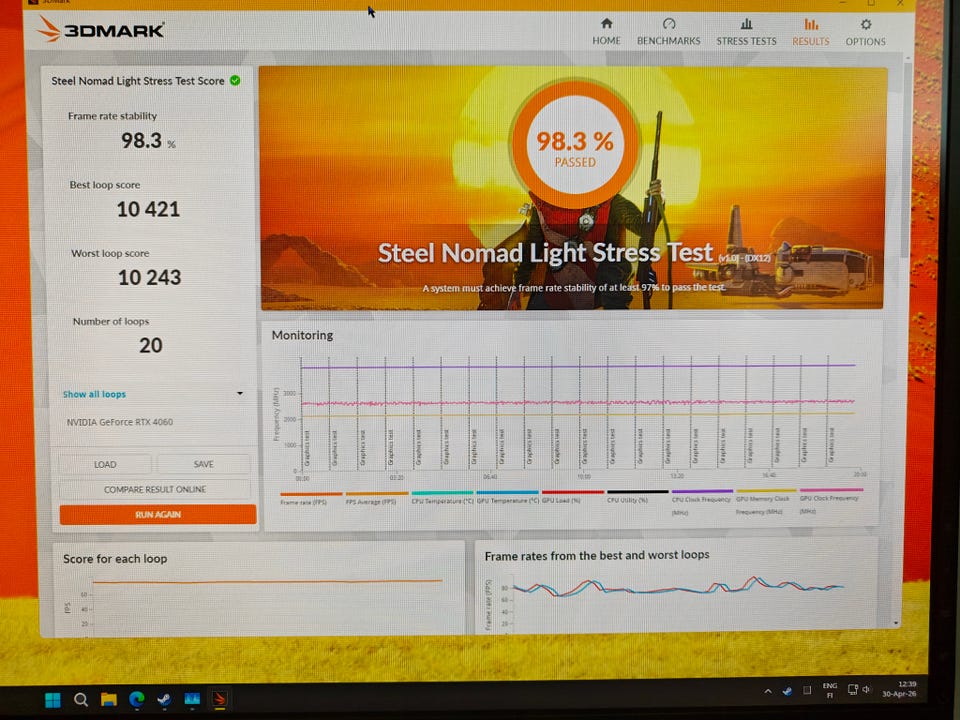Toggle the GPU Memory Clock legend swatch
The image size is (960, 720).
(766, 490)
